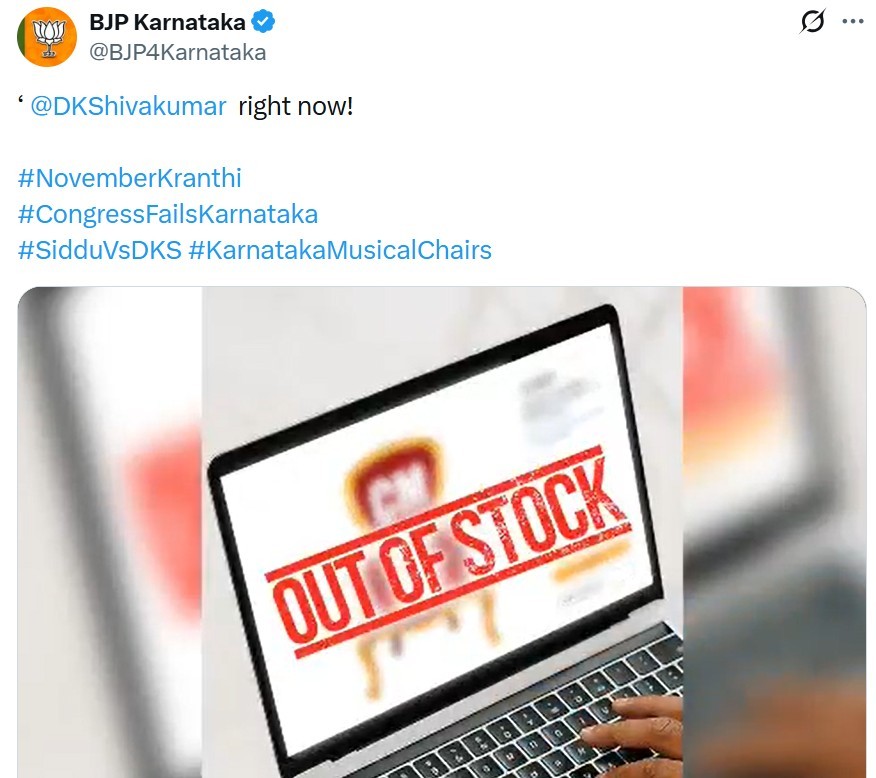Screen dimensions: 876x778
Task: Click the blue verified badge
Action: point(263,22)
